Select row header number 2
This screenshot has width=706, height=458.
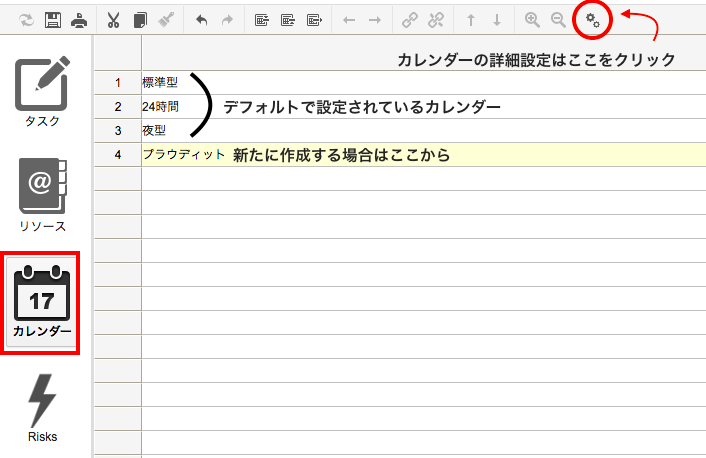pos(118,107)
